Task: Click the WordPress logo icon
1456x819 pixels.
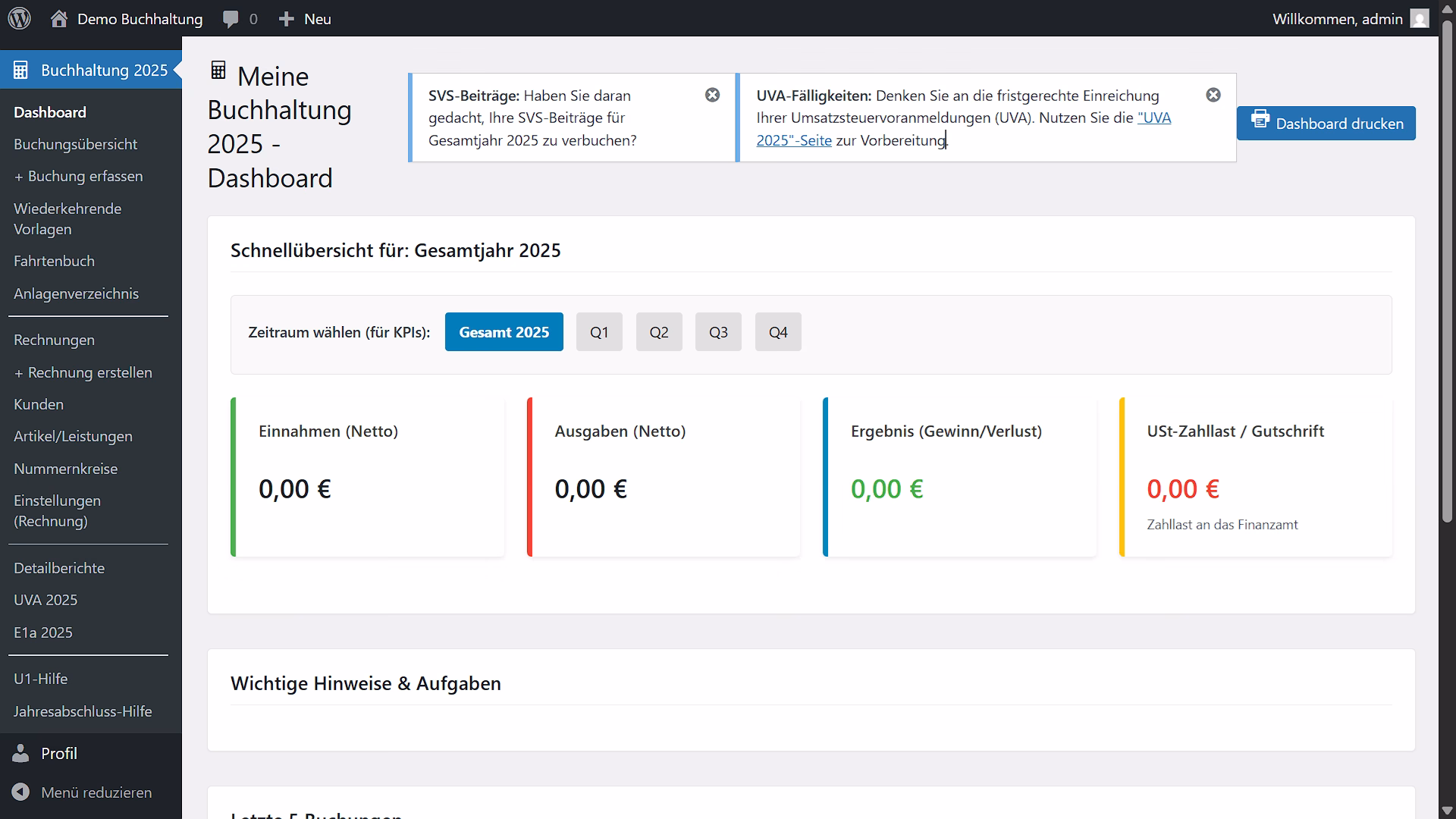Action: [19, 18]
